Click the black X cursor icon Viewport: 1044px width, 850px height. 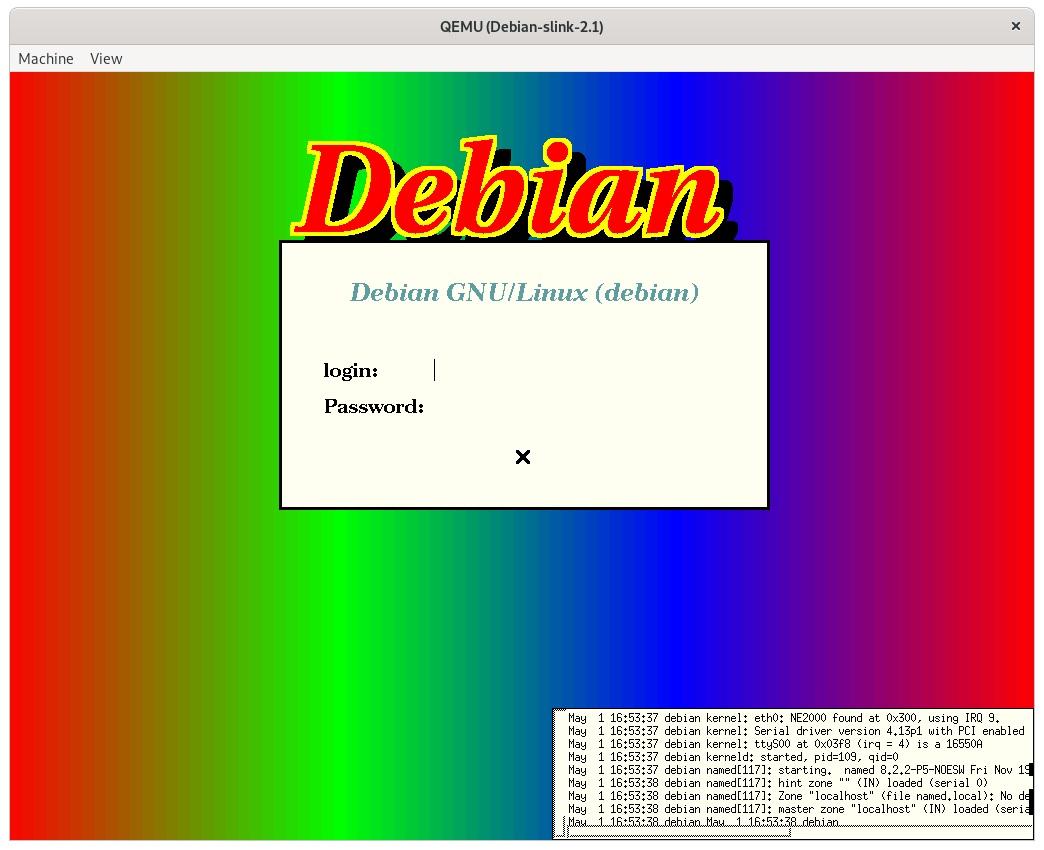coord(522,457)
